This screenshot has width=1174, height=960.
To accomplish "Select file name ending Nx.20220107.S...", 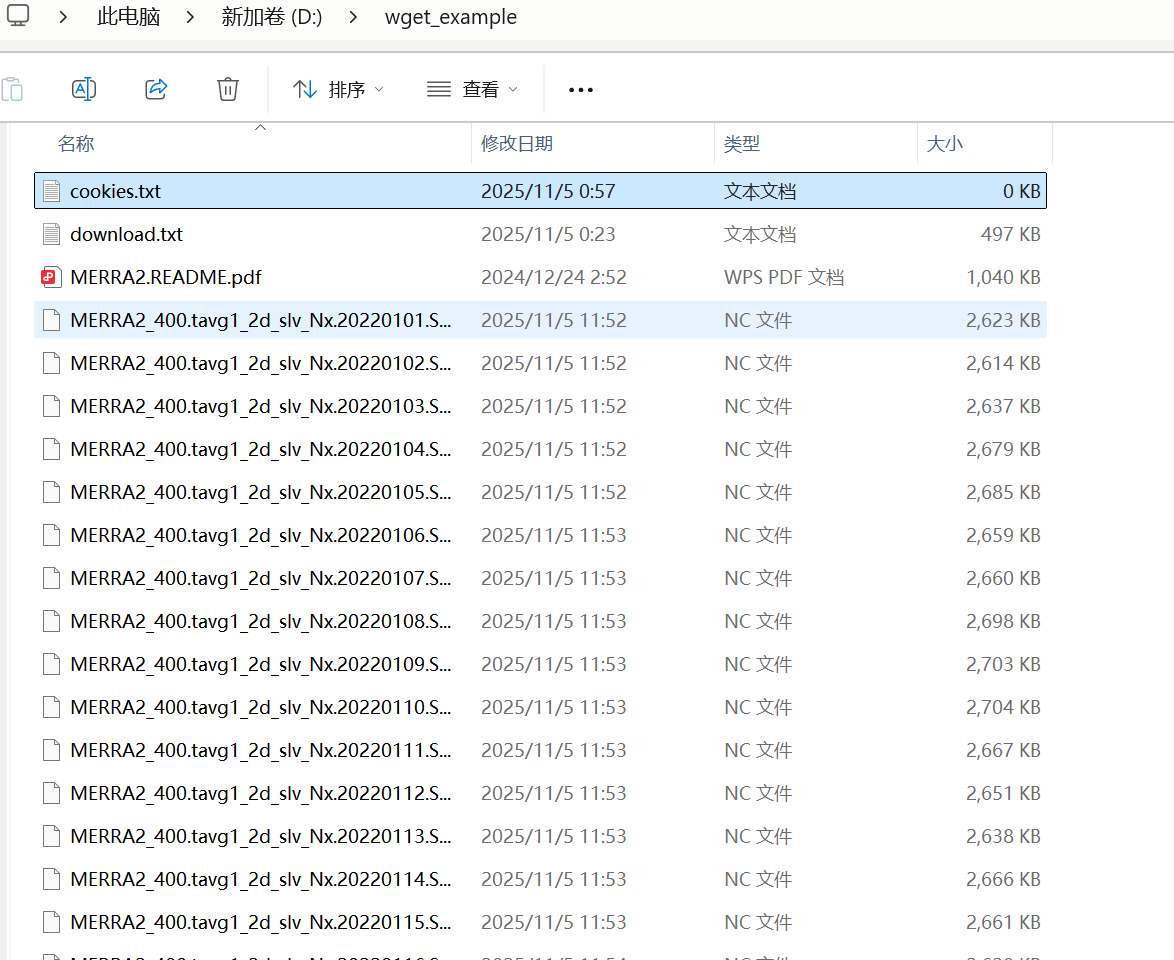I will [261, 579].
